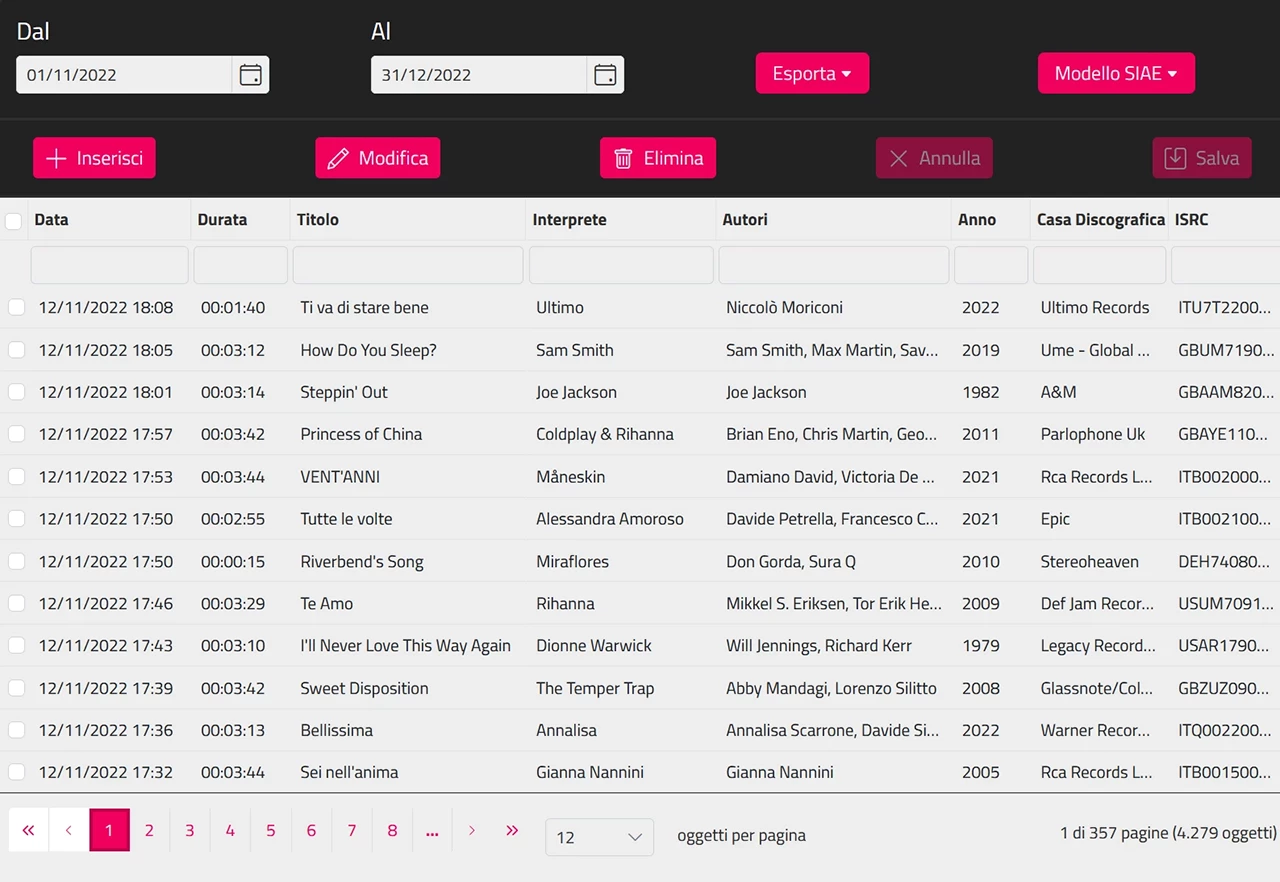
Task: Click the Modifica pencil button
Action: (x=378, y=158)
